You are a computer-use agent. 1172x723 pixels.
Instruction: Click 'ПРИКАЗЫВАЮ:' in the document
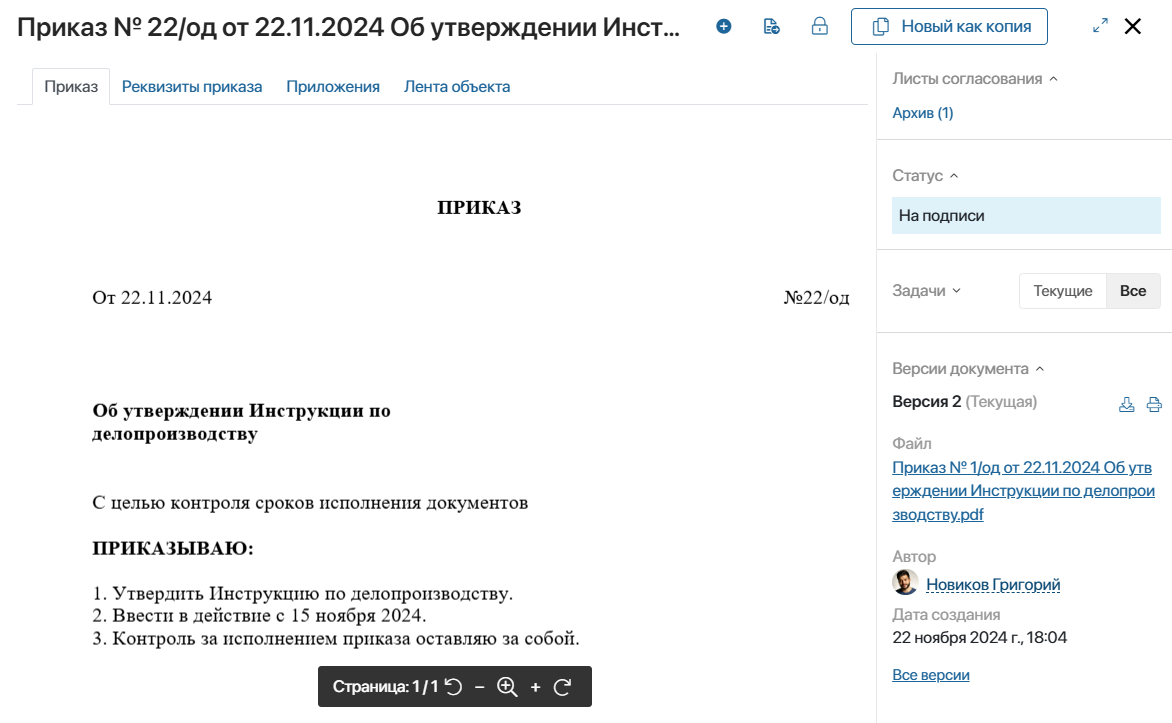(x=173, y=548)
